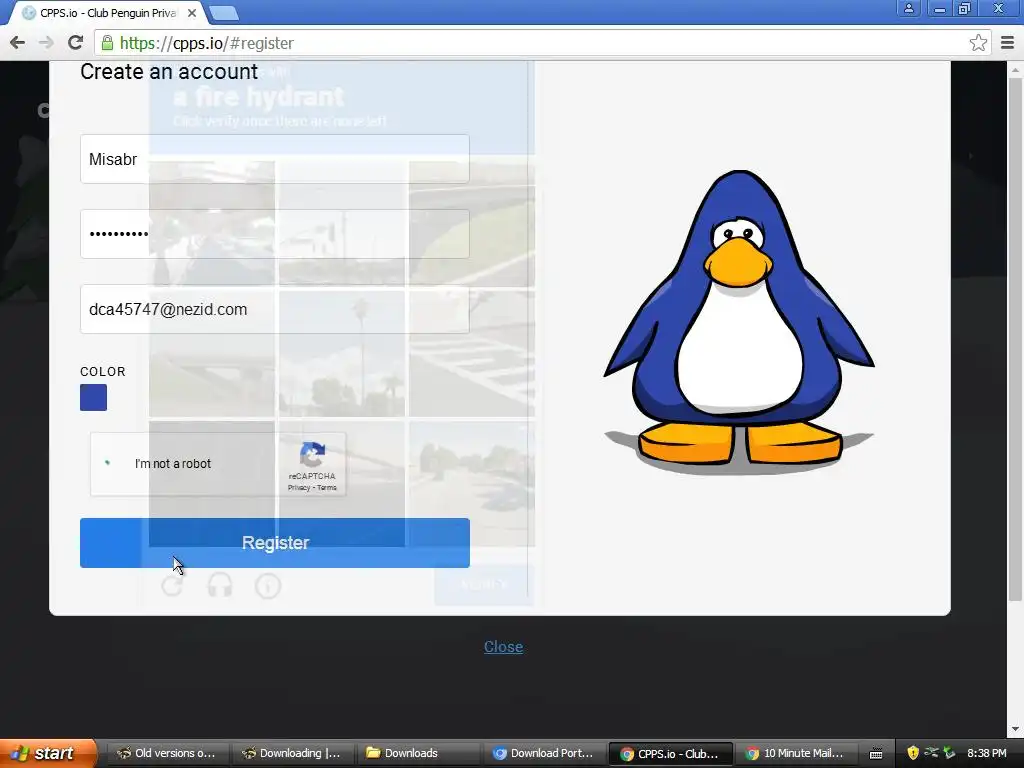Click the scrollbar up arrow
The image size is (1024, 768).
click(1014, 69)
